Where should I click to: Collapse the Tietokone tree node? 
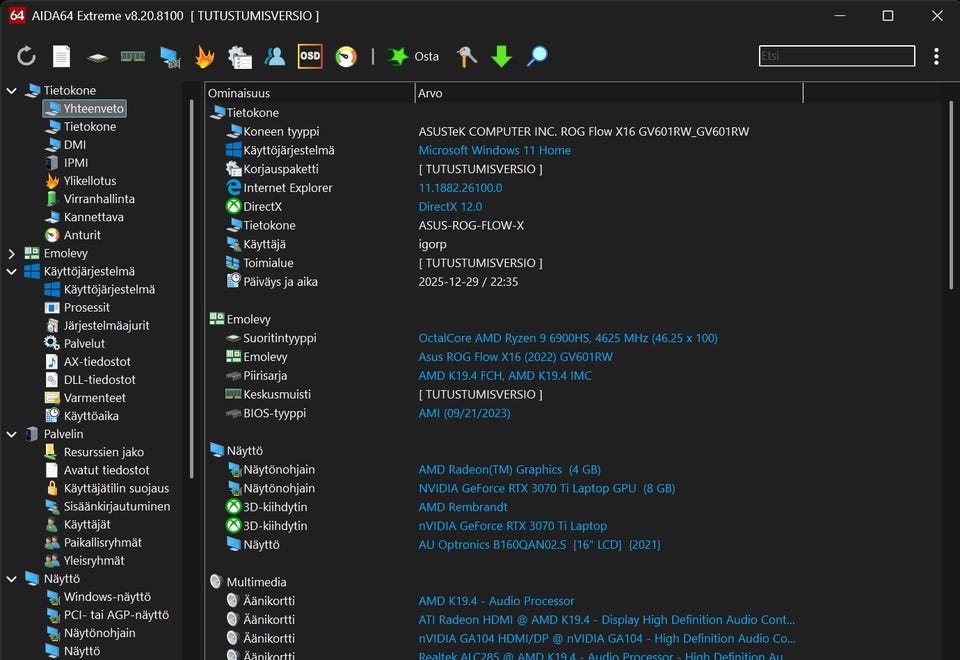click(12, 91)
